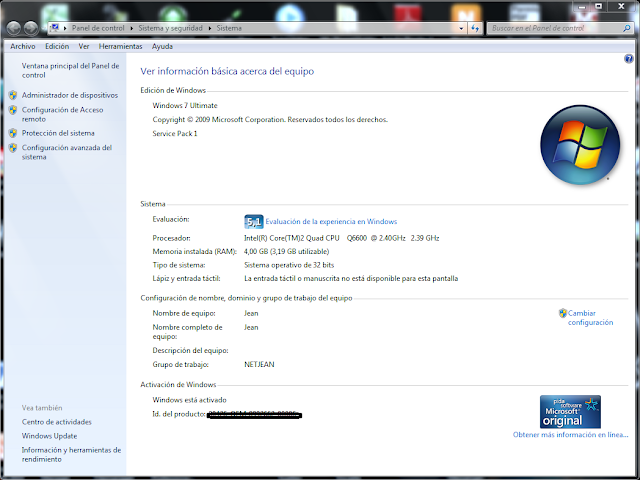640x480 pixels.
Task: Select the processor Q6600 value text
Action: [342, 238]
